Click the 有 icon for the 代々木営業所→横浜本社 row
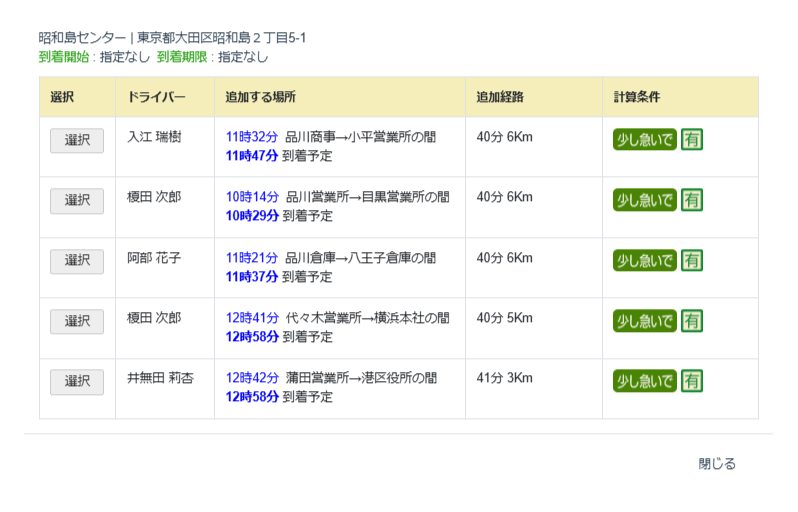798x512 pixels. 692,321
